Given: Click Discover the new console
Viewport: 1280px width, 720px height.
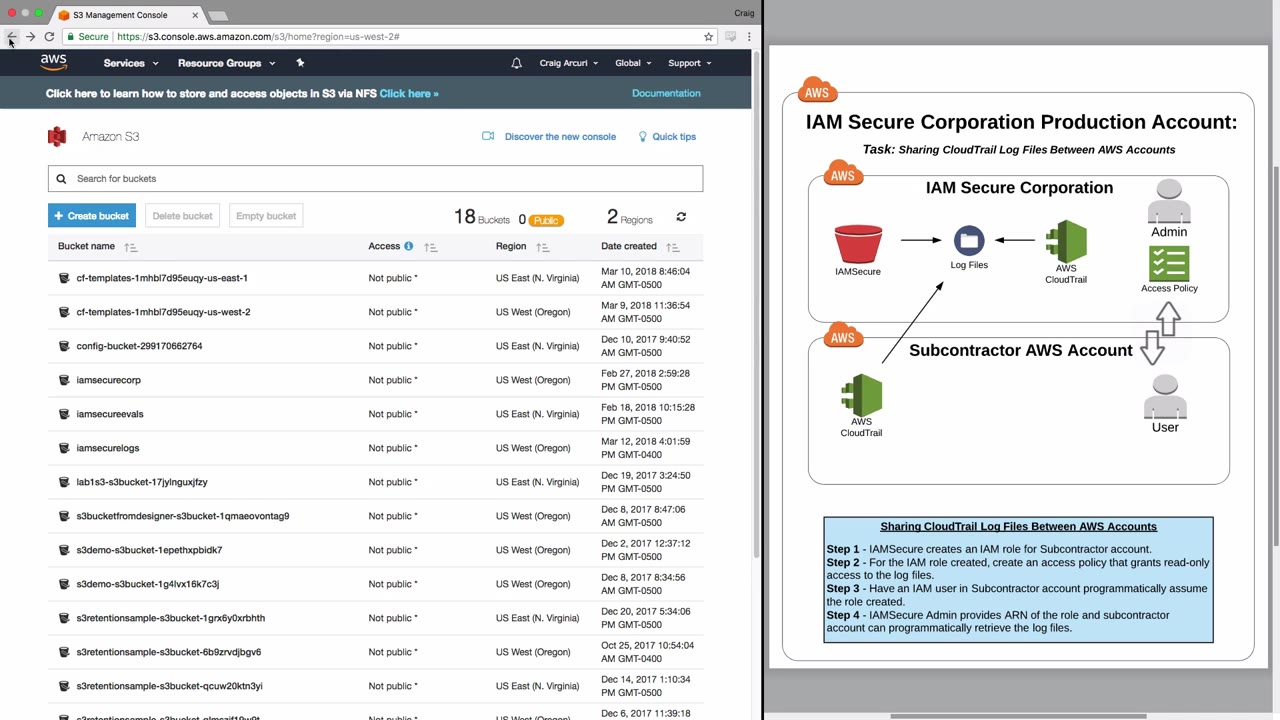Looking at the screenshot, I should point(560,137).
